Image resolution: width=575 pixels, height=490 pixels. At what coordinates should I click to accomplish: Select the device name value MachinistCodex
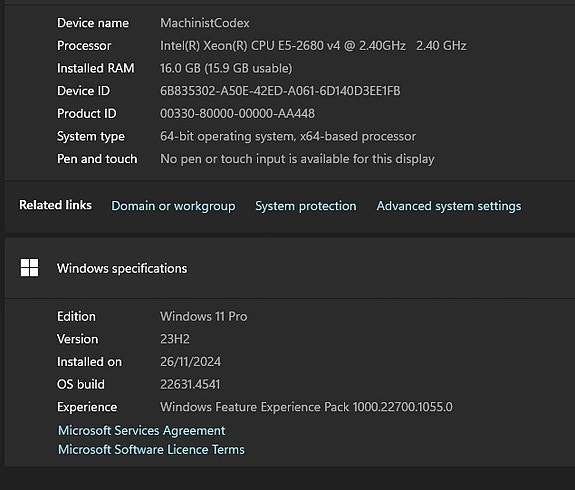(x=205, y=23)
